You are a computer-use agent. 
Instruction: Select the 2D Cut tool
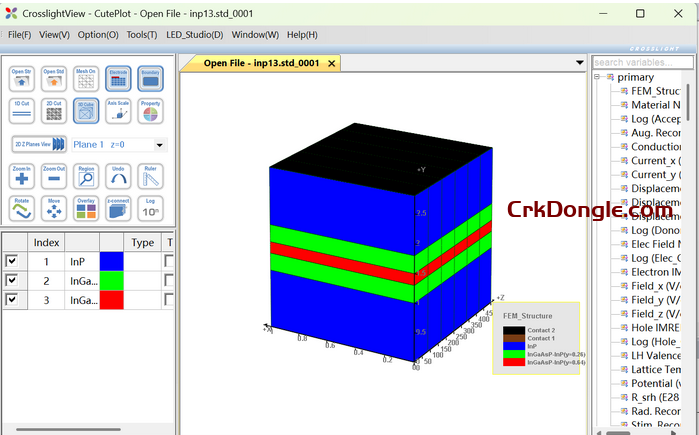pyautogui.click(x=54, y=111)
